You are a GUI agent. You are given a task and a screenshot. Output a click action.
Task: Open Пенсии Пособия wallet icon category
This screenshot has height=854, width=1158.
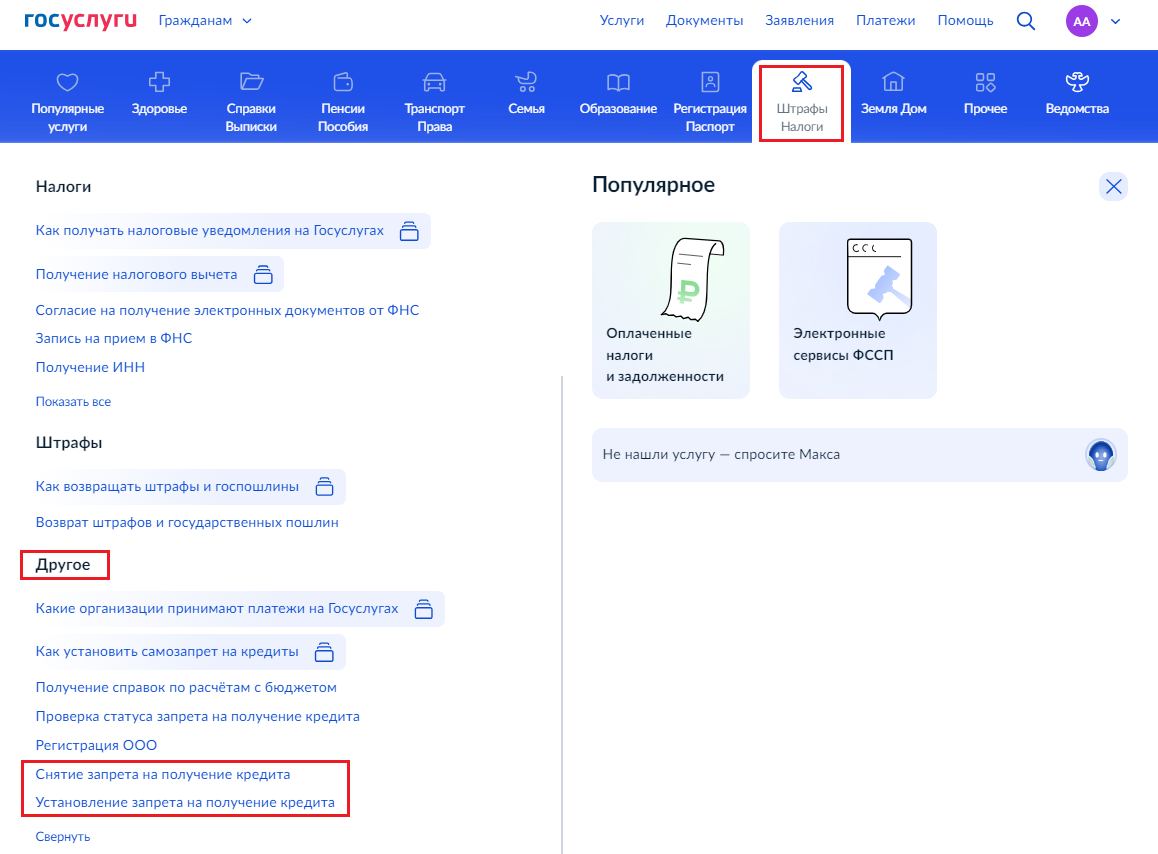(343, 81)
